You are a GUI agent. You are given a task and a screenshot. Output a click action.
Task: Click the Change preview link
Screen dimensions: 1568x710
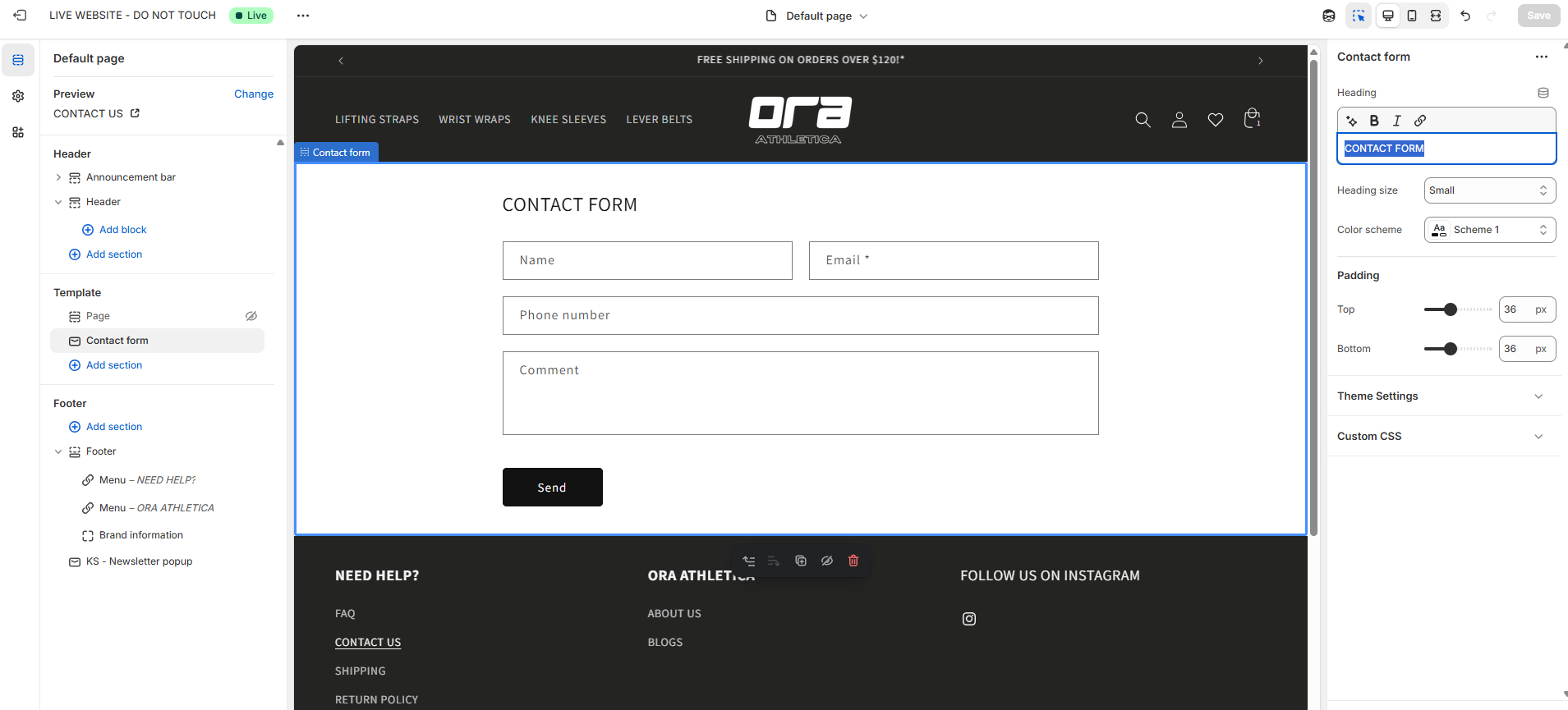(x=253, y=94)
